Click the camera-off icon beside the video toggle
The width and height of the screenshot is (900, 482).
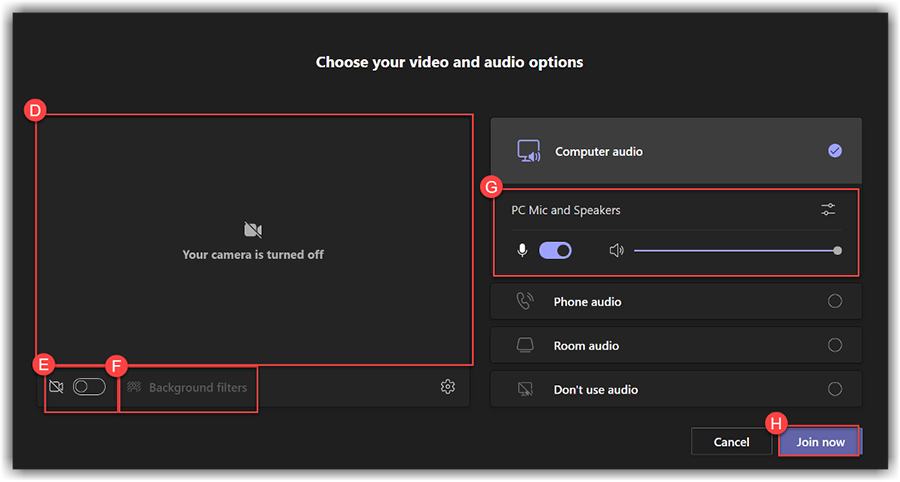click(56, 387)
